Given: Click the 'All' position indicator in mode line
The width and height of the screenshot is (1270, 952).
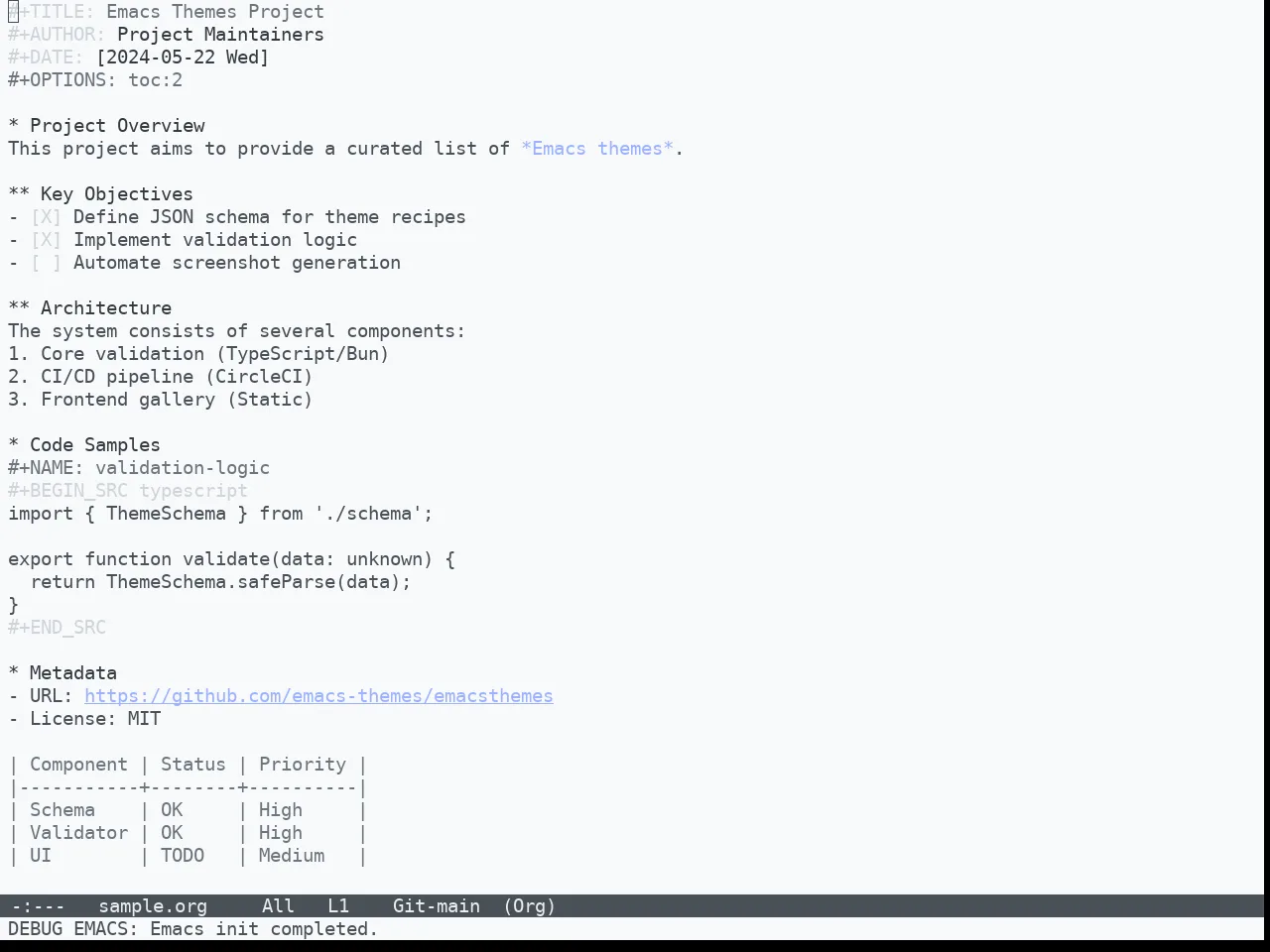Looking at the screenshot, I should coord(278,906).
